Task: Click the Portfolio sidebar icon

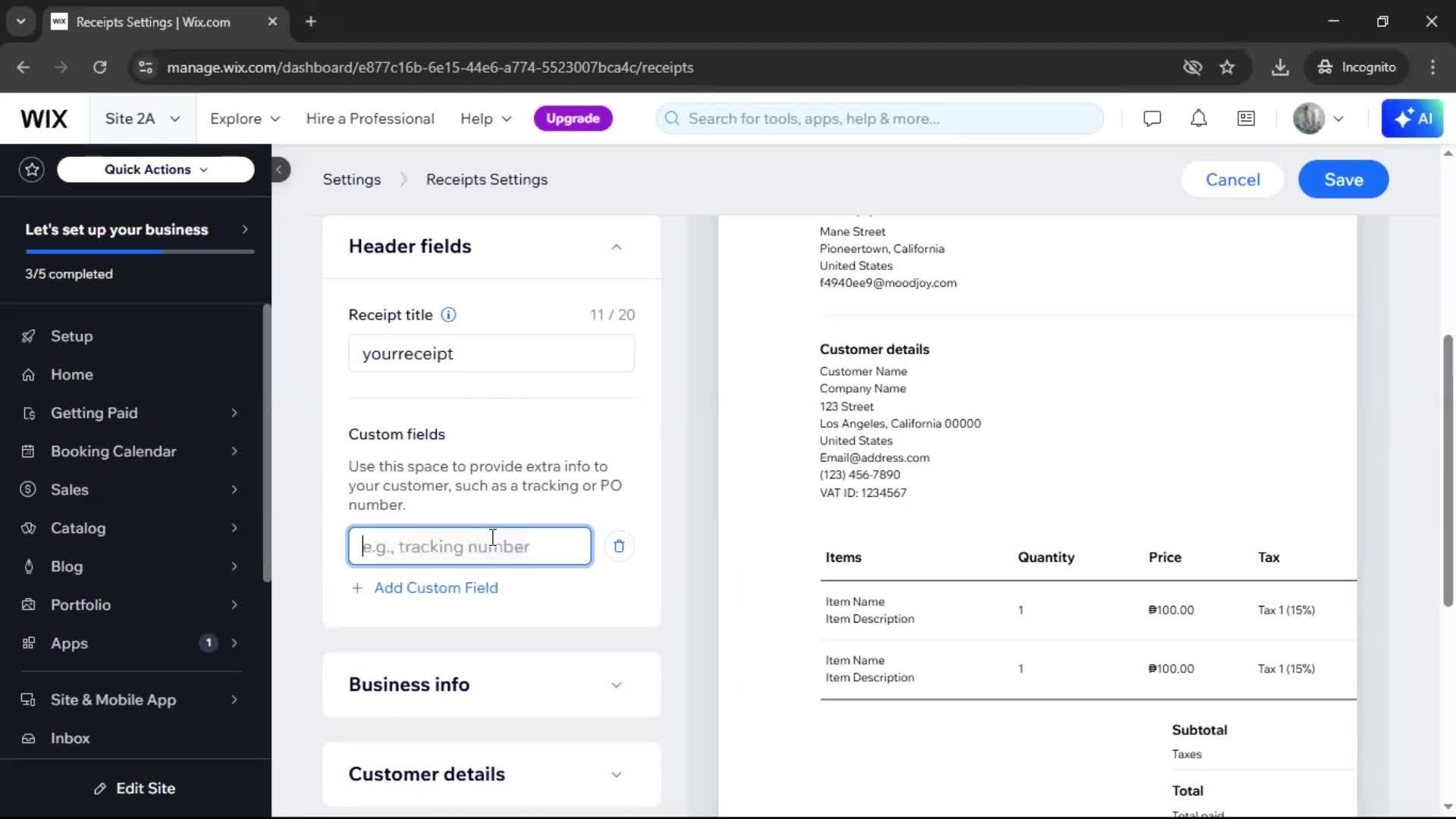Action: pyautogui.click(x=28, y=605)
